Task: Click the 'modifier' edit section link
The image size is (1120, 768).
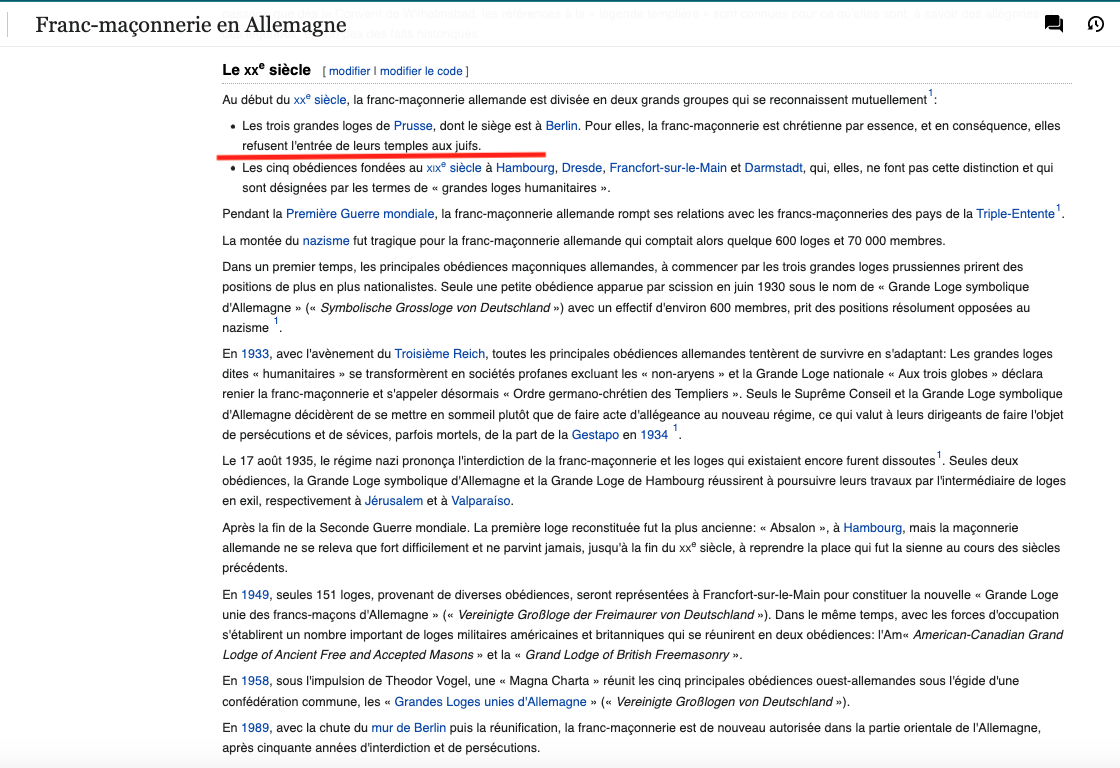Action: [349, 71]
